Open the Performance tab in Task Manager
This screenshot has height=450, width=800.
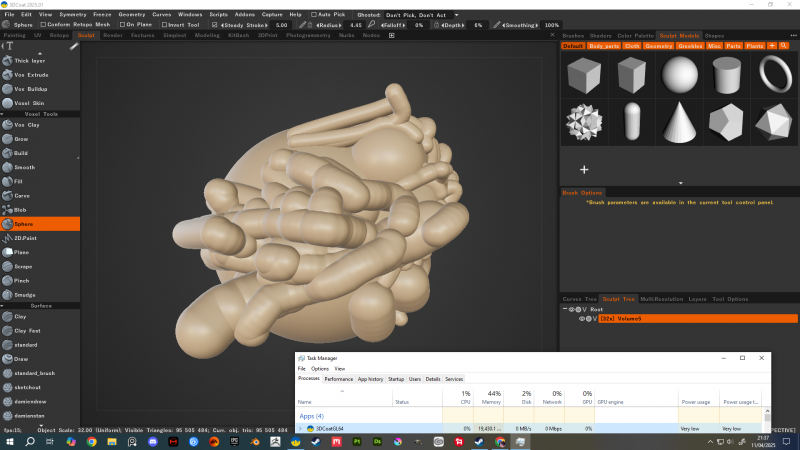(x=338, y=379)
